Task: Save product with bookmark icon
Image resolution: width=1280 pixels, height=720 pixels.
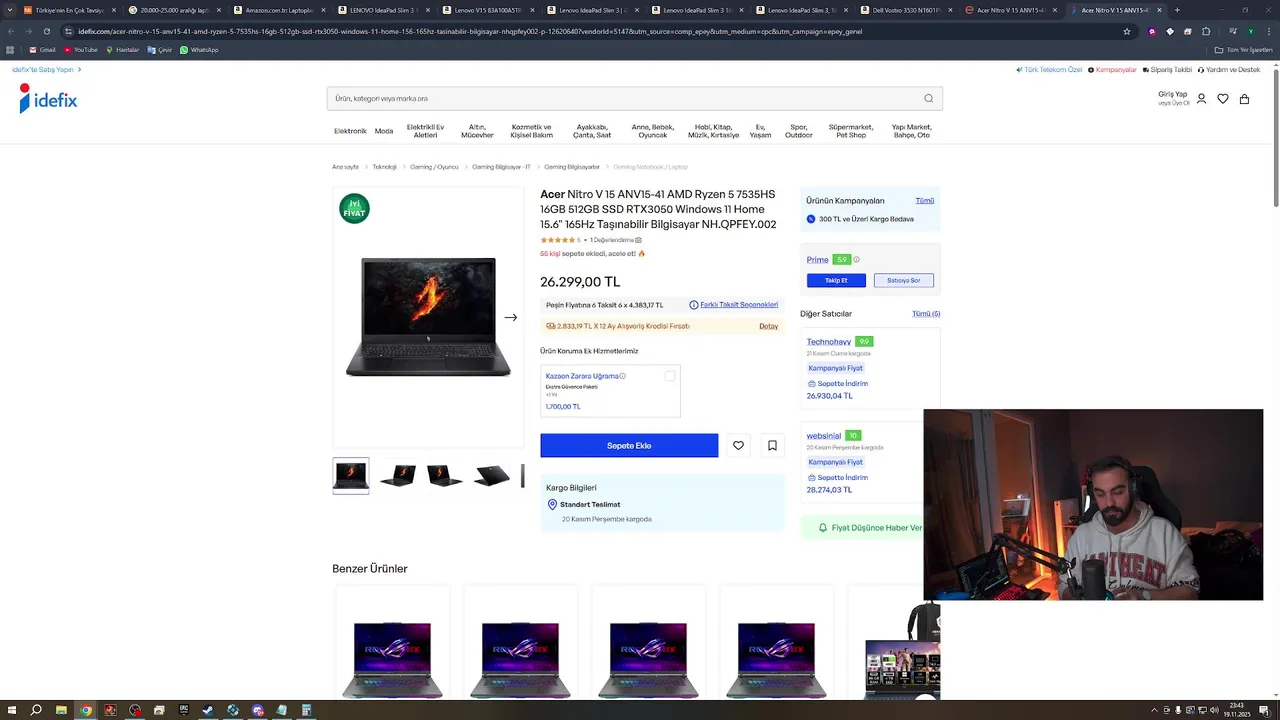Action: coord(772,446)
